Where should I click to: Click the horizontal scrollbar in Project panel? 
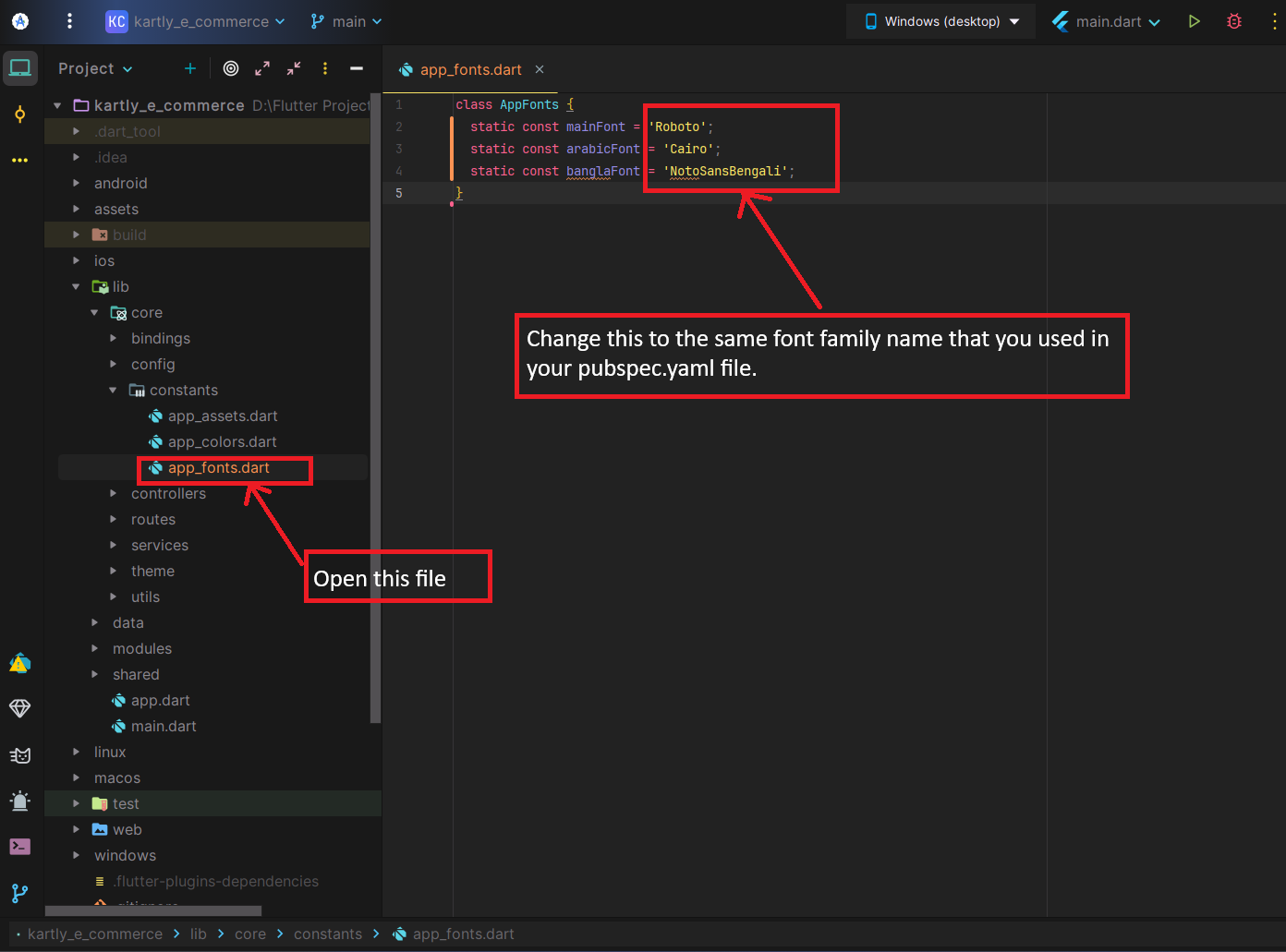pos(153,910)
